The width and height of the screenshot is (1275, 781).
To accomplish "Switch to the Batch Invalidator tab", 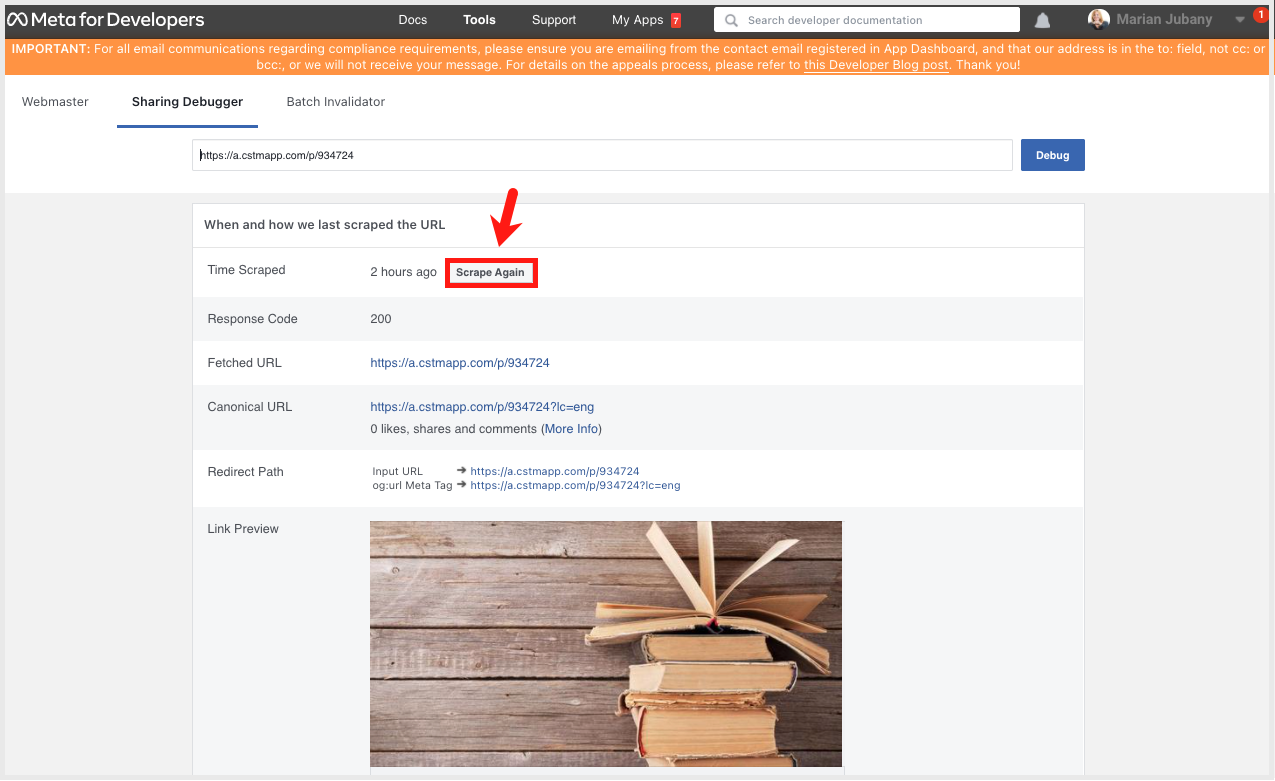I will 335,102.
